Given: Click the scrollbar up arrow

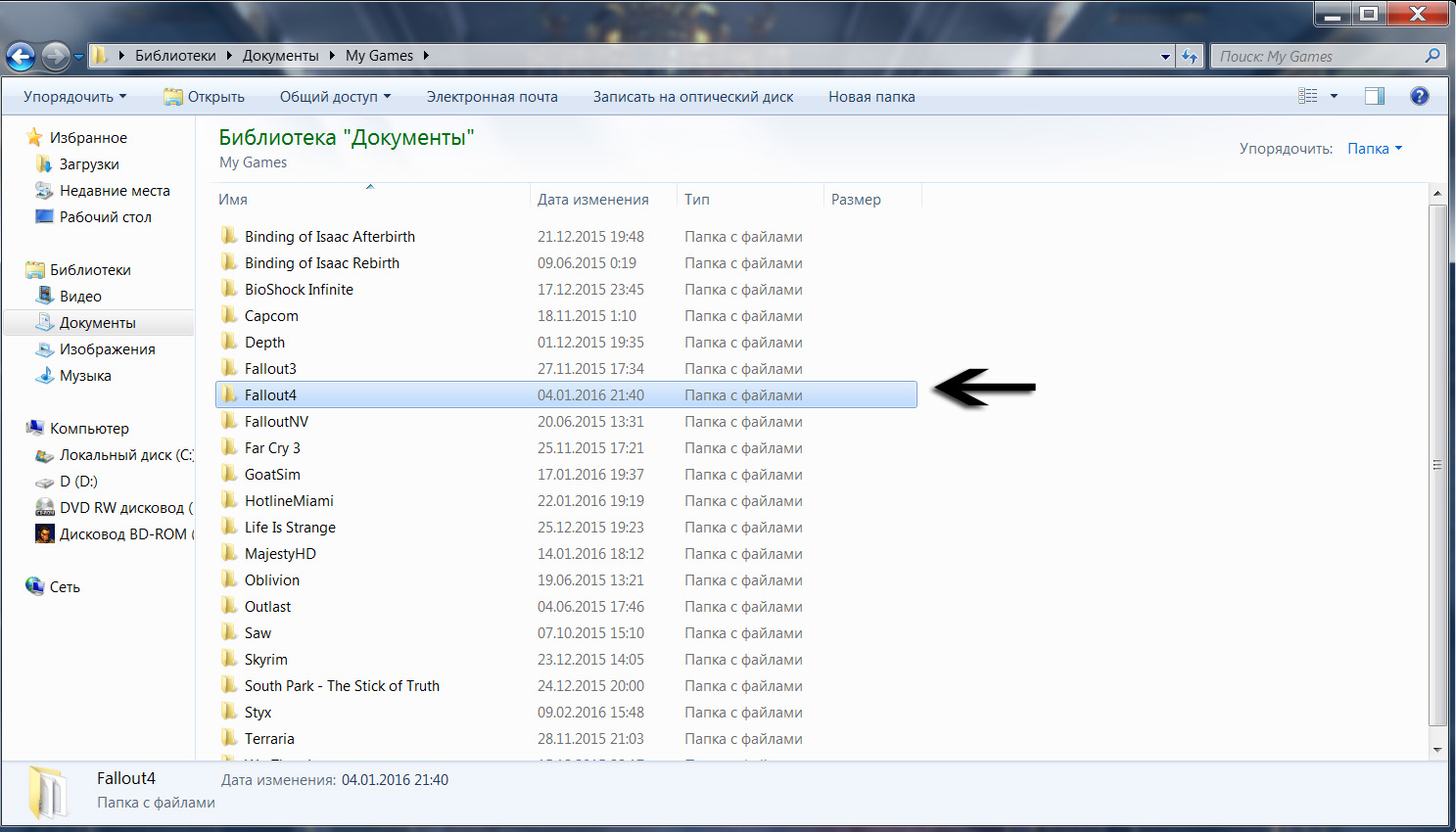Looking at the screenshot, I should [x=1437, y=194].
